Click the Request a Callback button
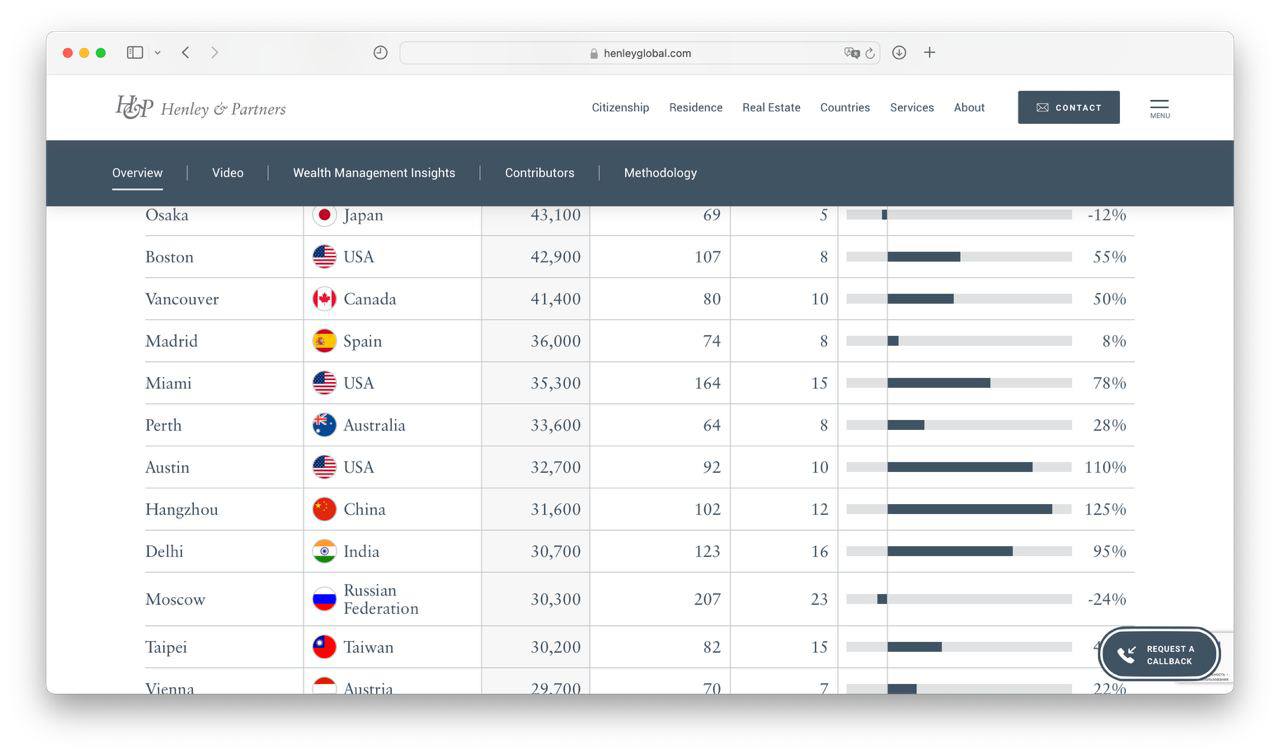The image size is (1280, 755). pyautogui.click(x=1159, y=655)
